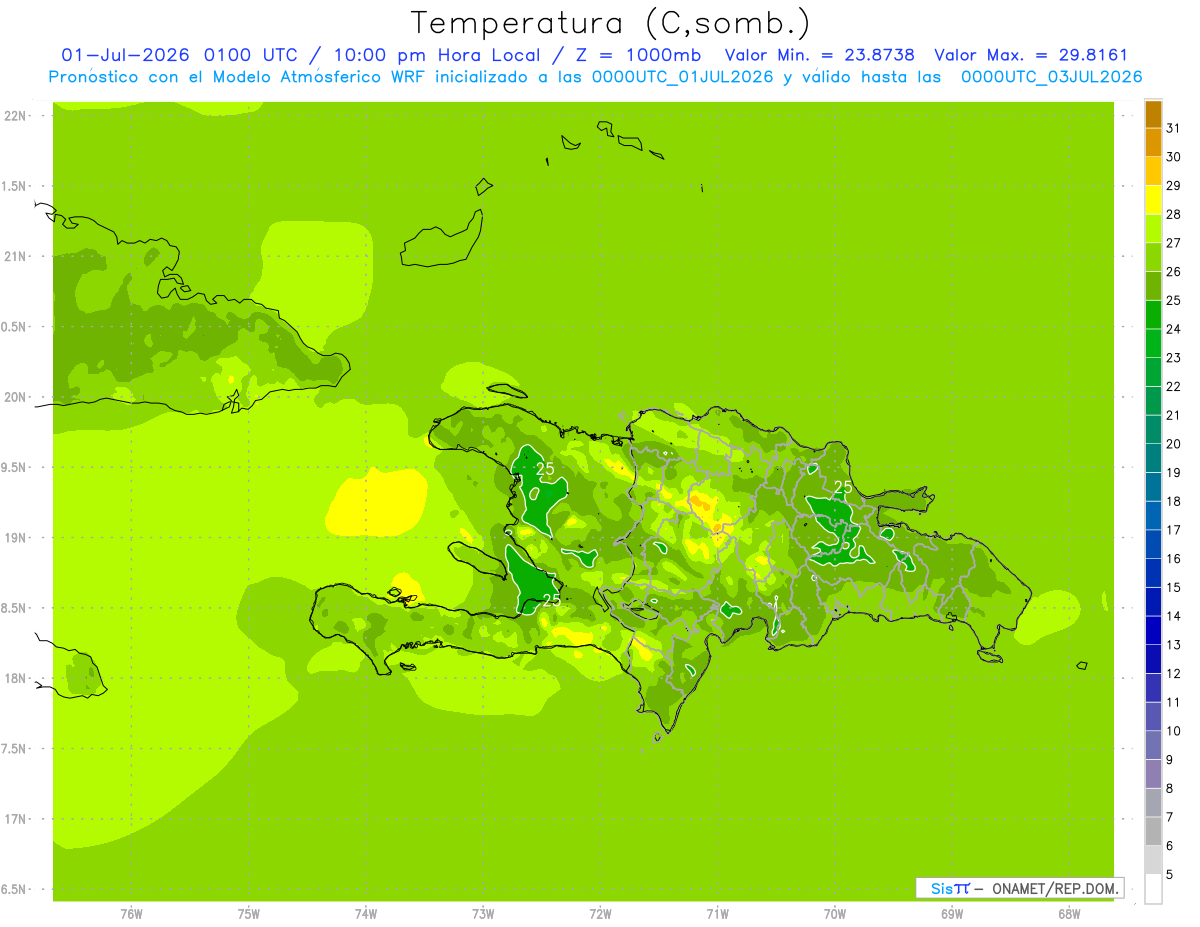1200x927 pixels.
Task: Click the green 24 legend segment
Action: click(1153, 315)
